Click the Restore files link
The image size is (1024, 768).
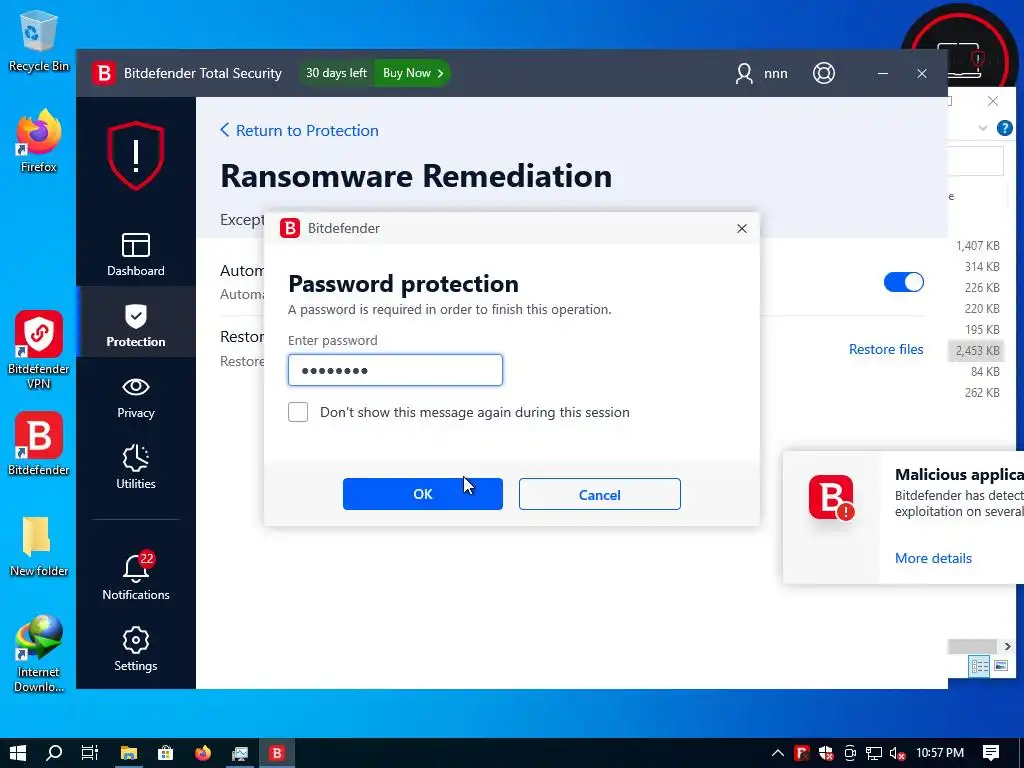click(x=886, y=349)
